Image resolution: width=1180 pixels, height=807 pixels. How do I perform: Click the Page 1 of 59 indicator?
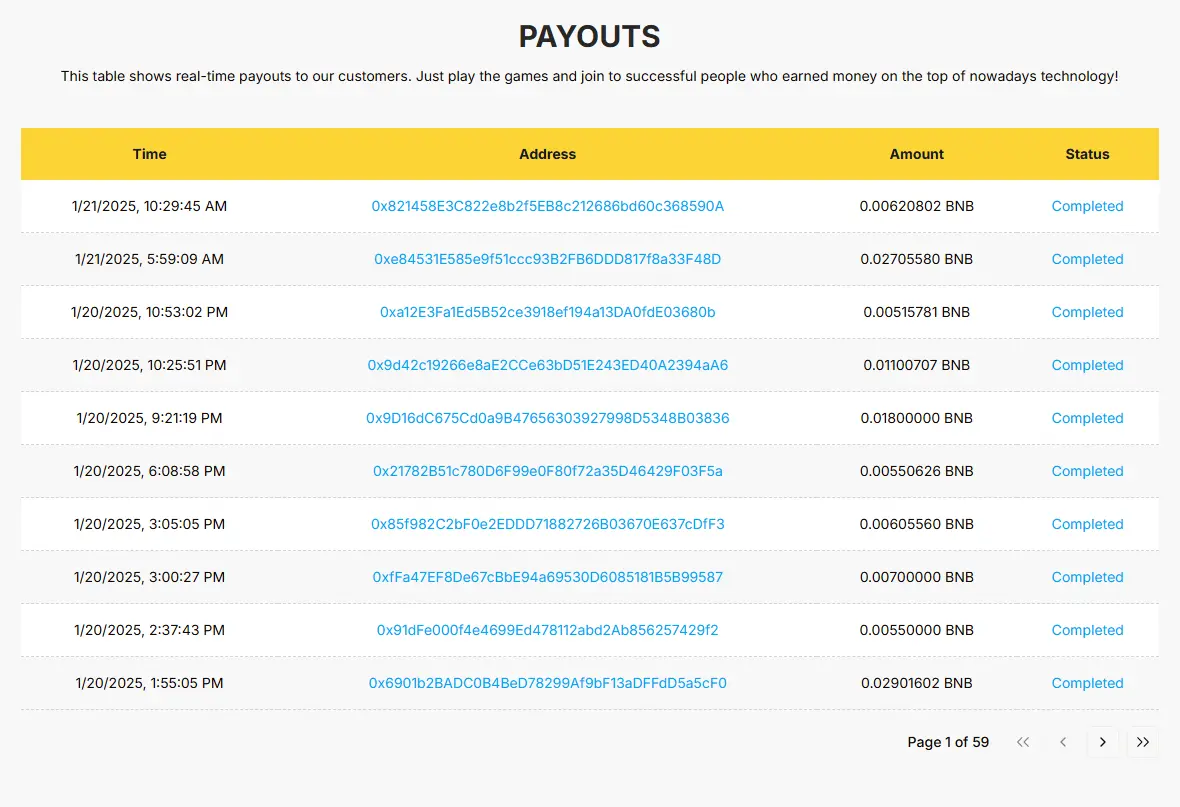948,742
